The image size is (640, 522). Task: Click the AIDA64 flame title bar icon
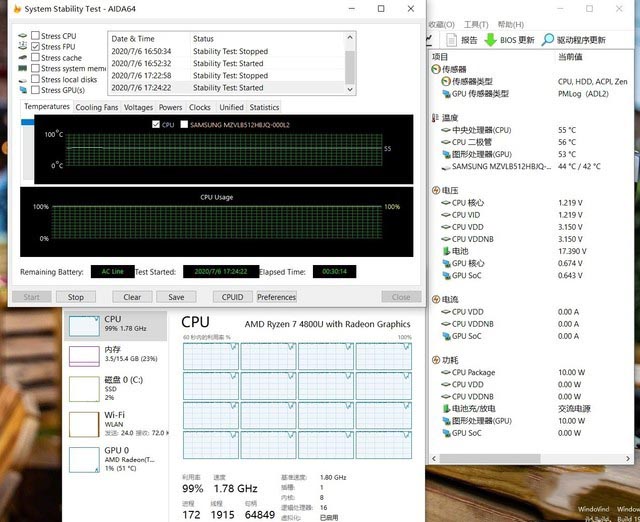17,9
